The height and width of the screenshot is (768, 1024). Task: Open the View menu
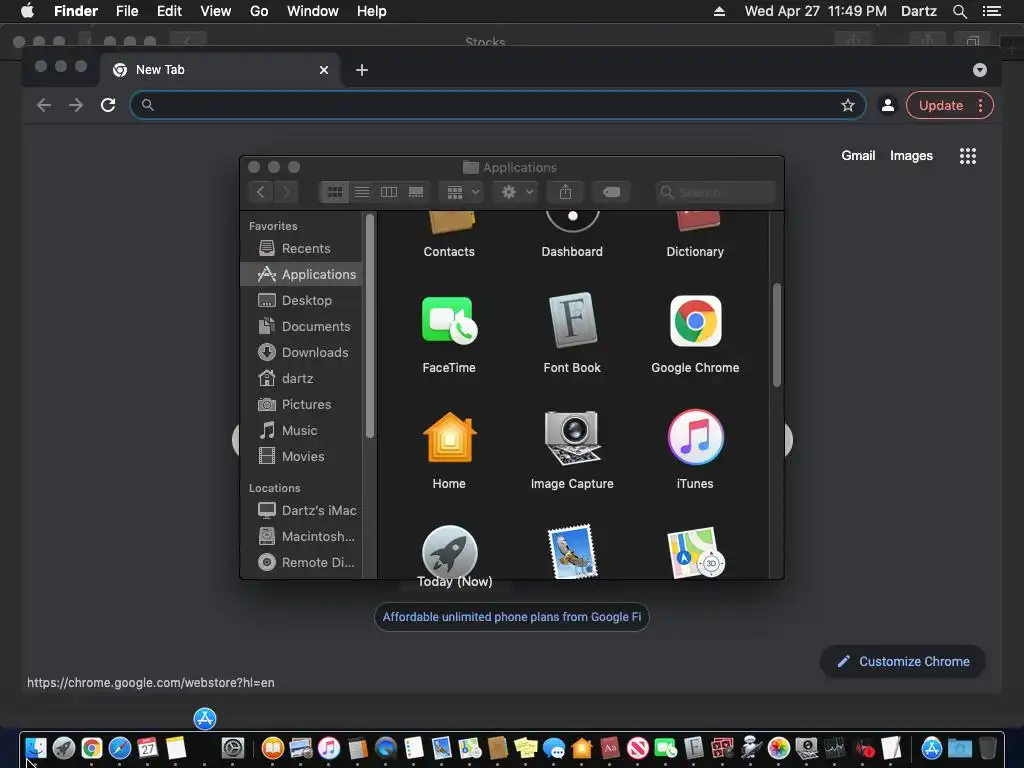point(216,11)
